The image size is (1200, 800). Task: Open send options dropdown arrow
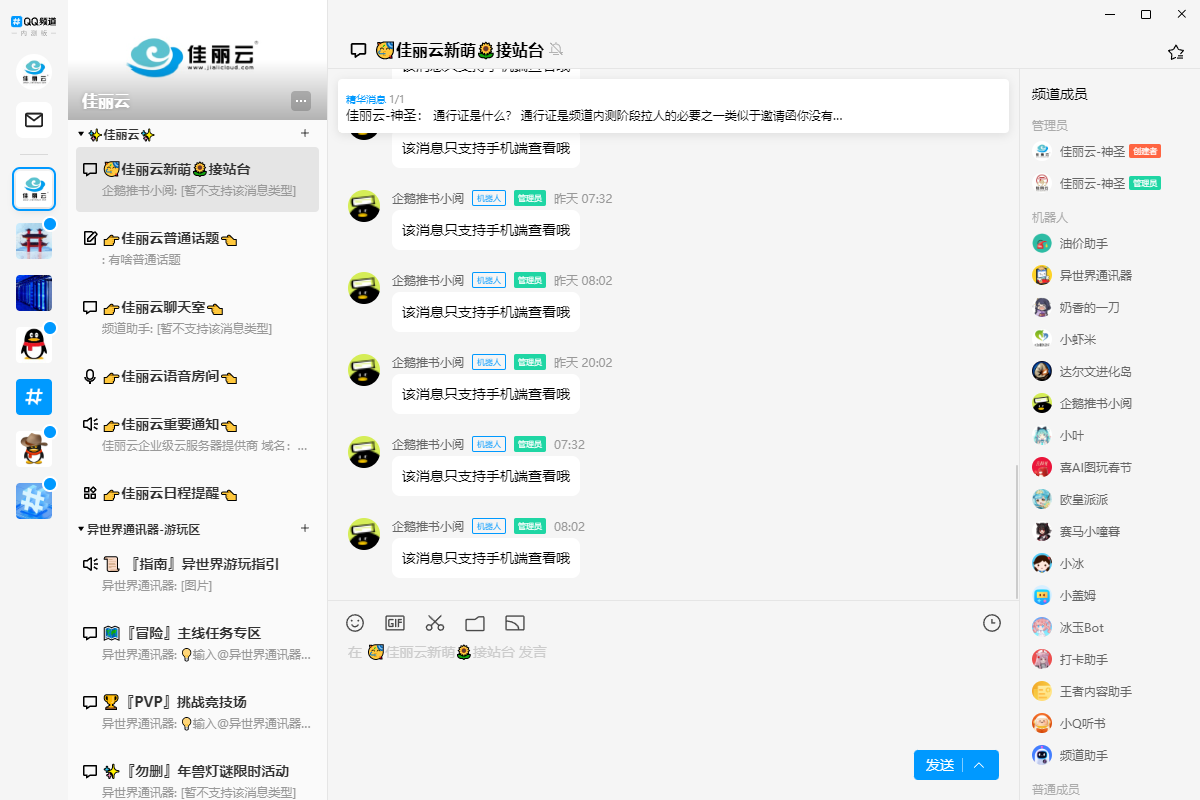(980, 765)
